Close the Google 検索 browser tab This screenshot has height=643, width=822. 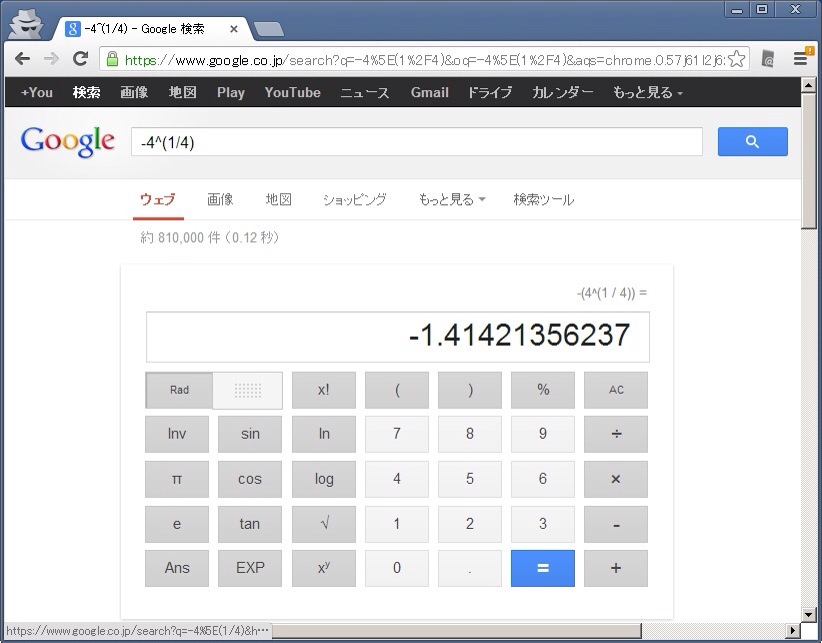[234, 29]
